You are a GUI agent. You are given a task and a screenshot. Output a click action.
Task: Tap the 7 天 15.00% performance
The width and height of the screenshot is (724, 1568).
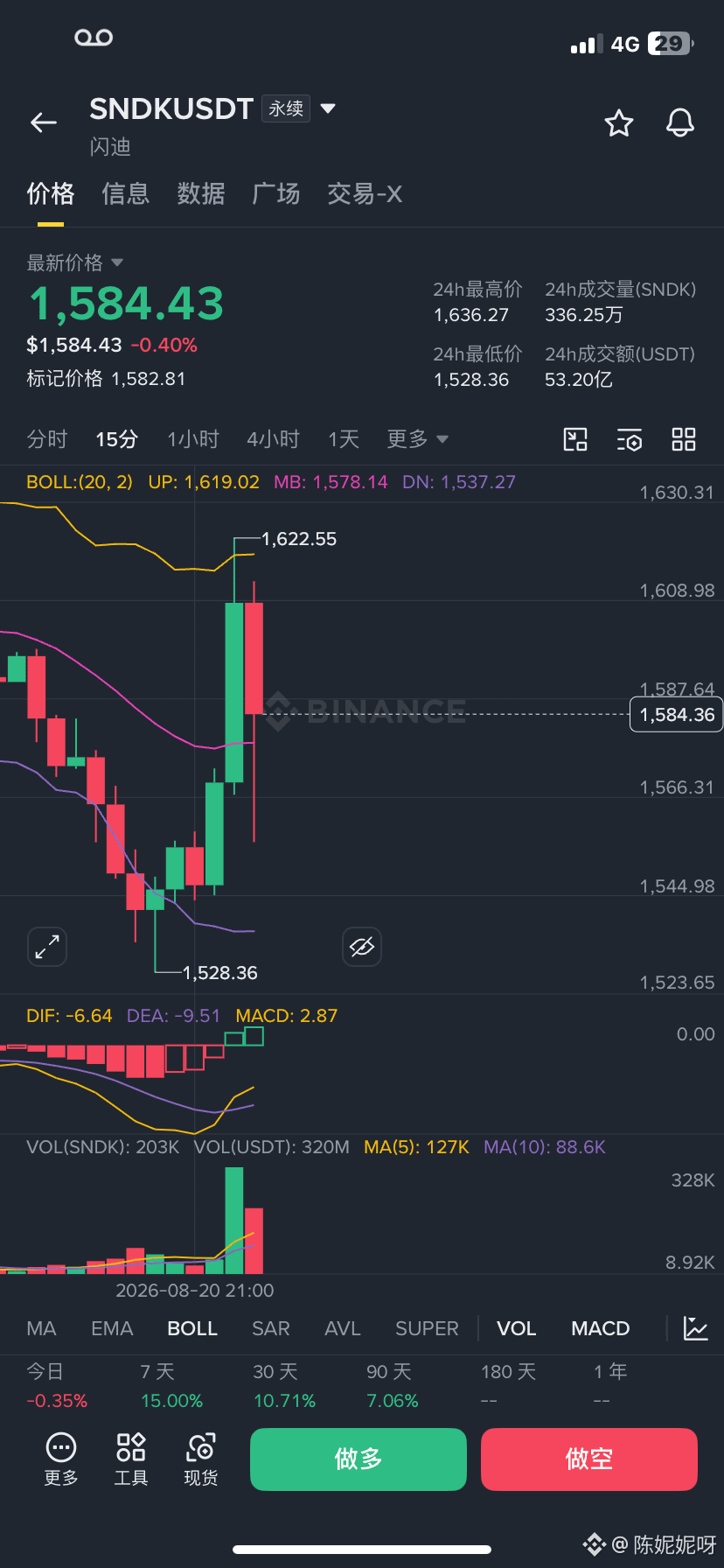171,1386
